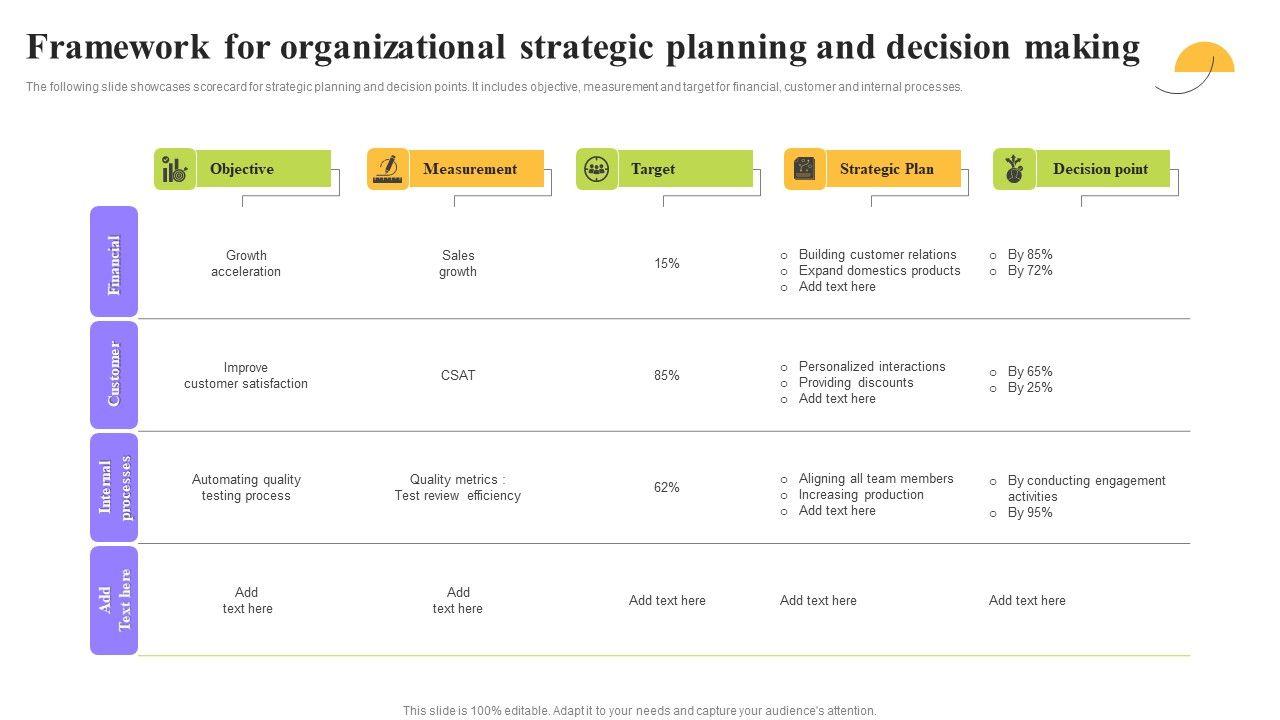Click 'By conducting engagement activities' bullet
1280x720 pixels.
point(1086,488)
